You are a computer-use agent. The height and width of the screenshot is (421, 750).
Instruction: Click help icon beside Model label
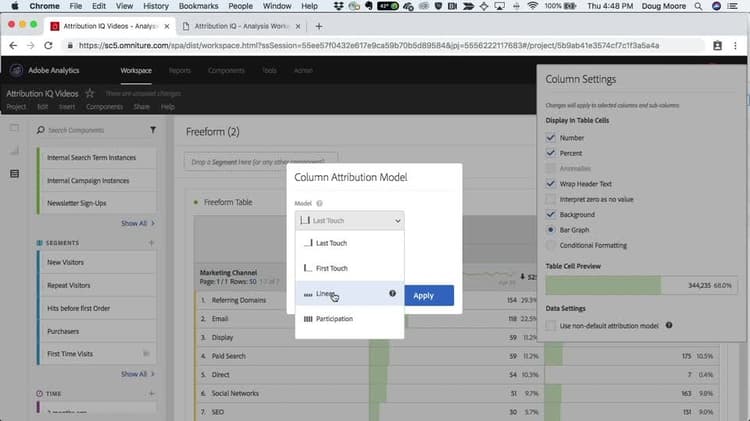coord(320,203)
